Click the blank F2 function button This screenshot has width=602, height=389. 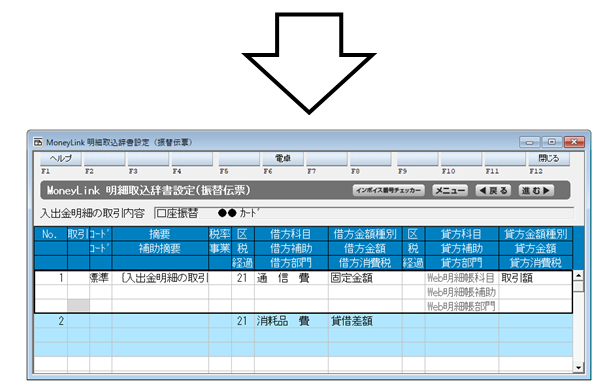[104, 159]
